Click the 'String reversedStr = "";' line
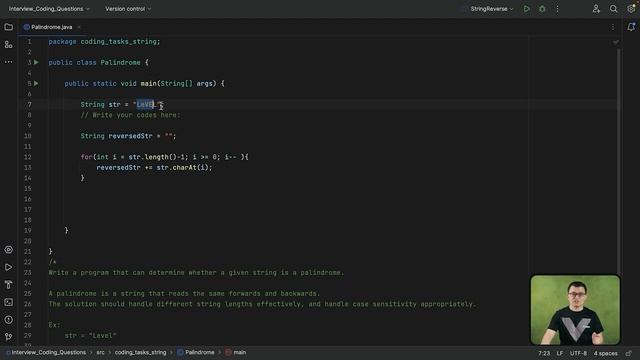 click(x=128, y=136)
